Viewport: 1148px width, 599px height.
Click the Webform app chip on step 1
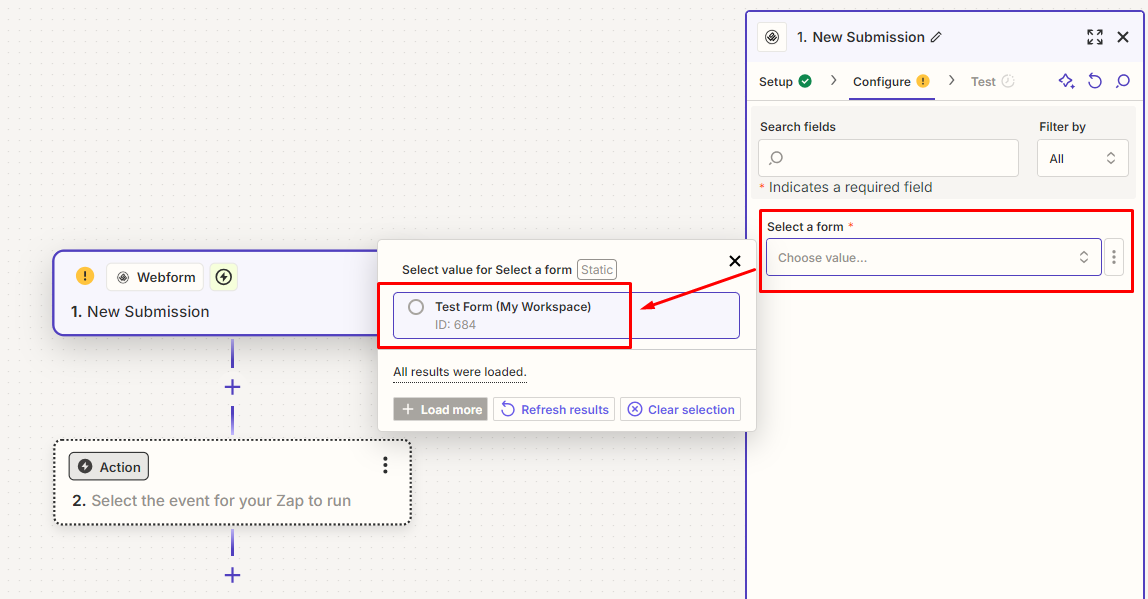(156, 277)
